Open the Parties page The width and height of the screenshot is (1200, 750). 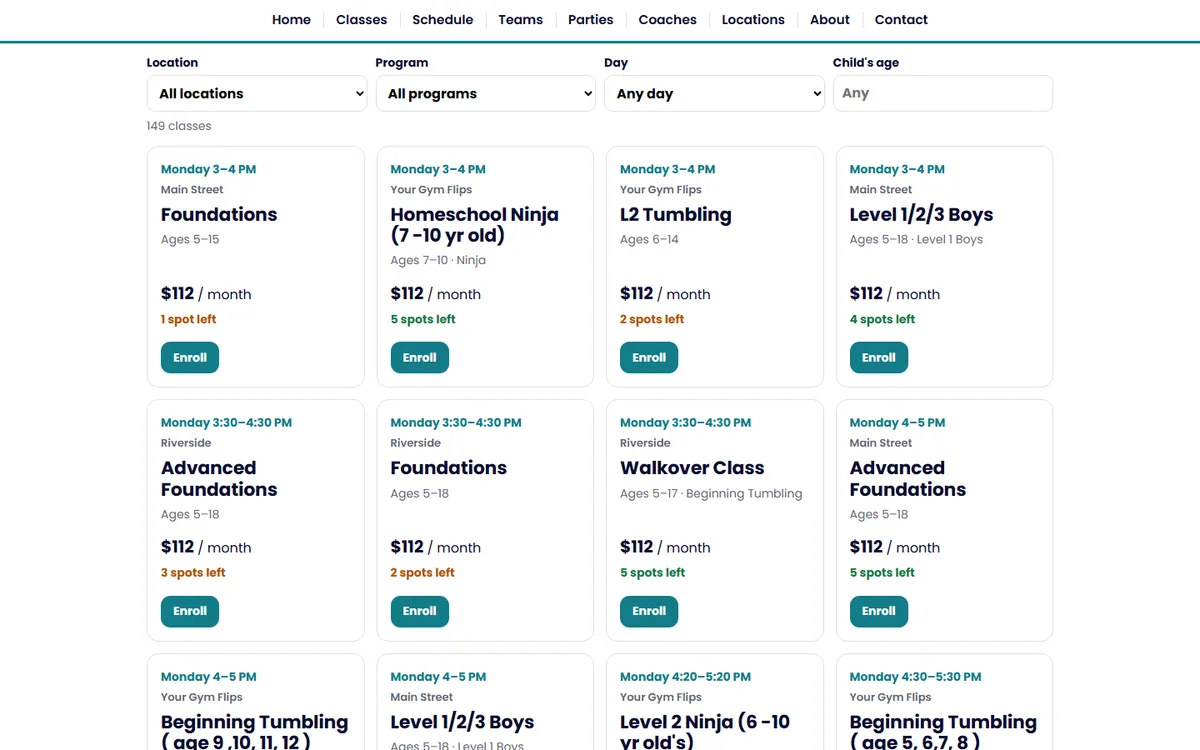point(591,20)
